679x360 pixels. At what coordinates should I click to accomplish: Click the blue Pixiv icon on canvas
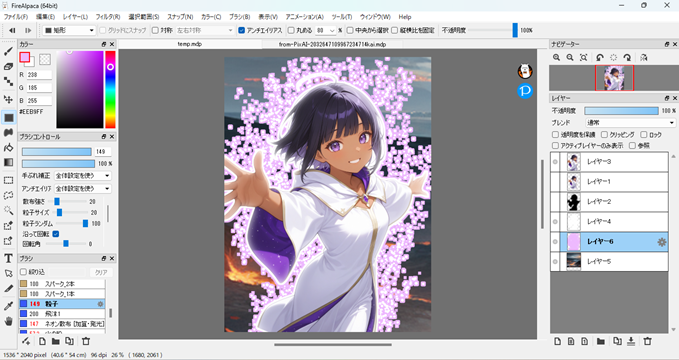pyautogui.click(x=525, y=91)
